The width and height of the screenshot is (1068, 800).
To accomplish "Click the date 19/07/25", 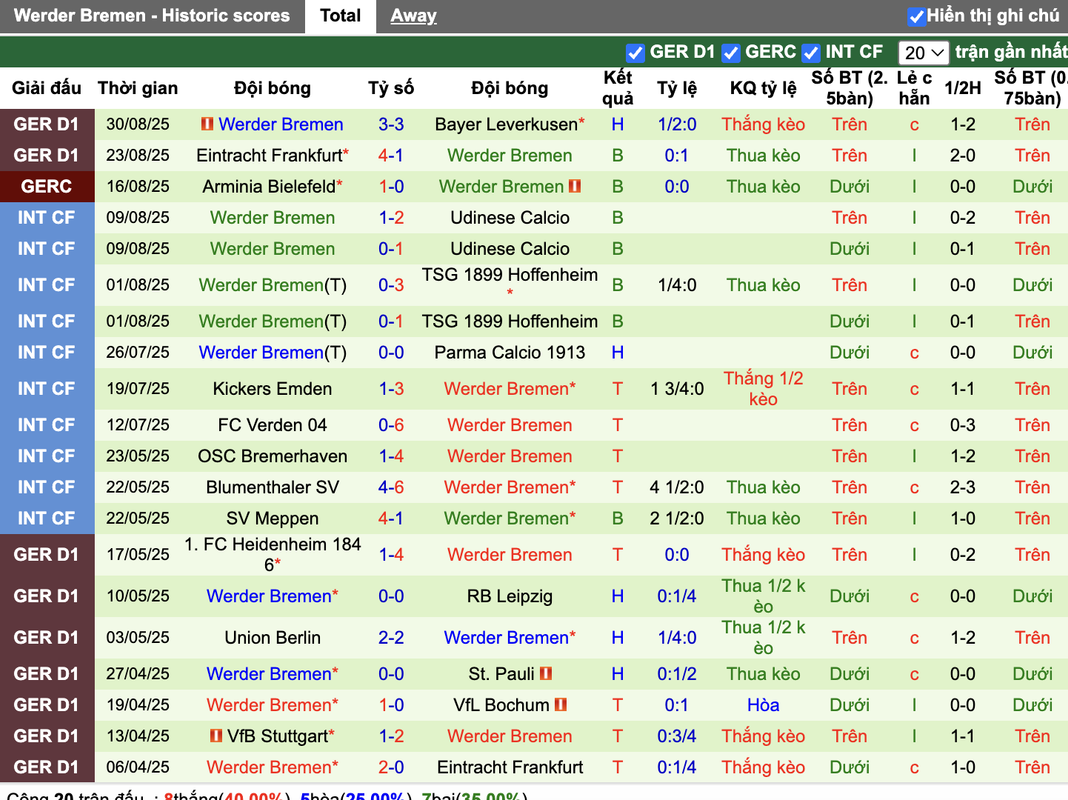I will coord(138,389).
